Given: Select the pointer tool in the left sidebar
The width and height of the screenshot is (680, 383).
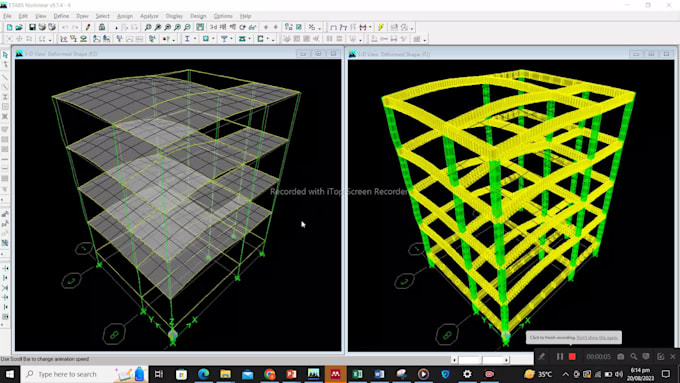Looking at the screenshot, I should [x=5, y=55].
